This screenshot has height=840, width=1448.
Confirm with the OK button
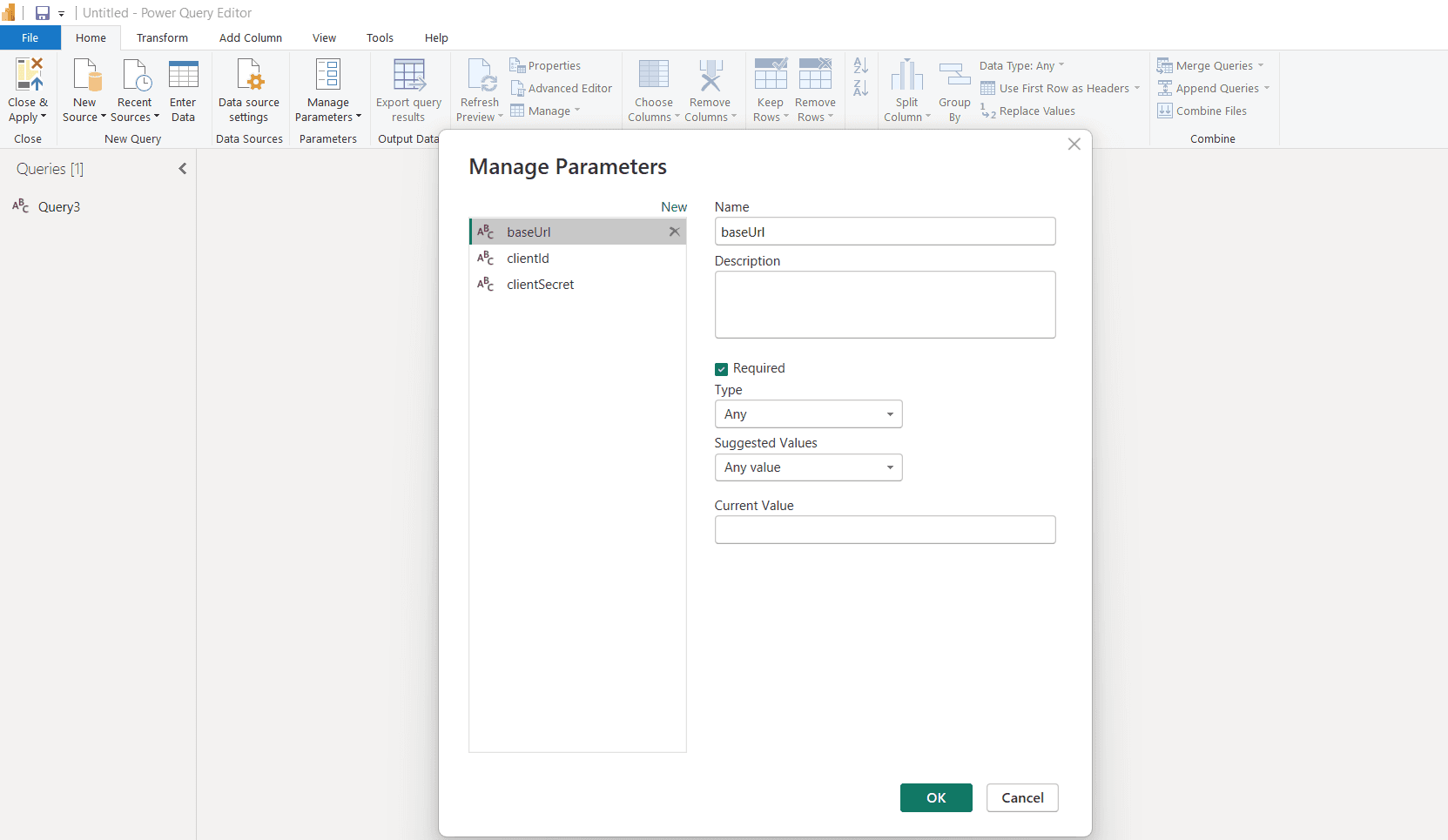pos(936,798)
